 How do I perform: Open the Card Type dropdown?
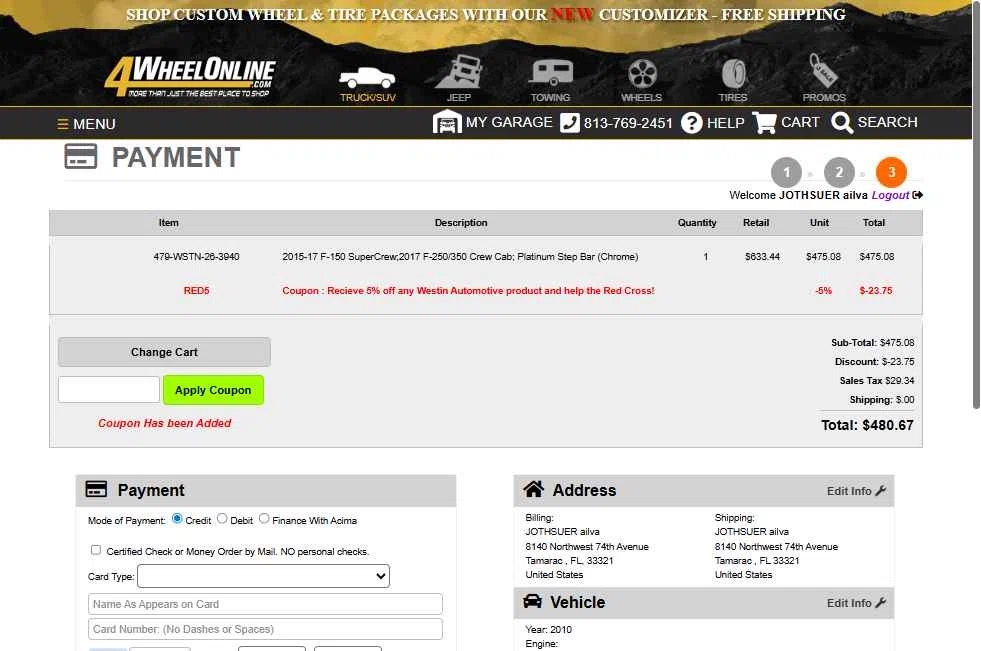(263, 576)
